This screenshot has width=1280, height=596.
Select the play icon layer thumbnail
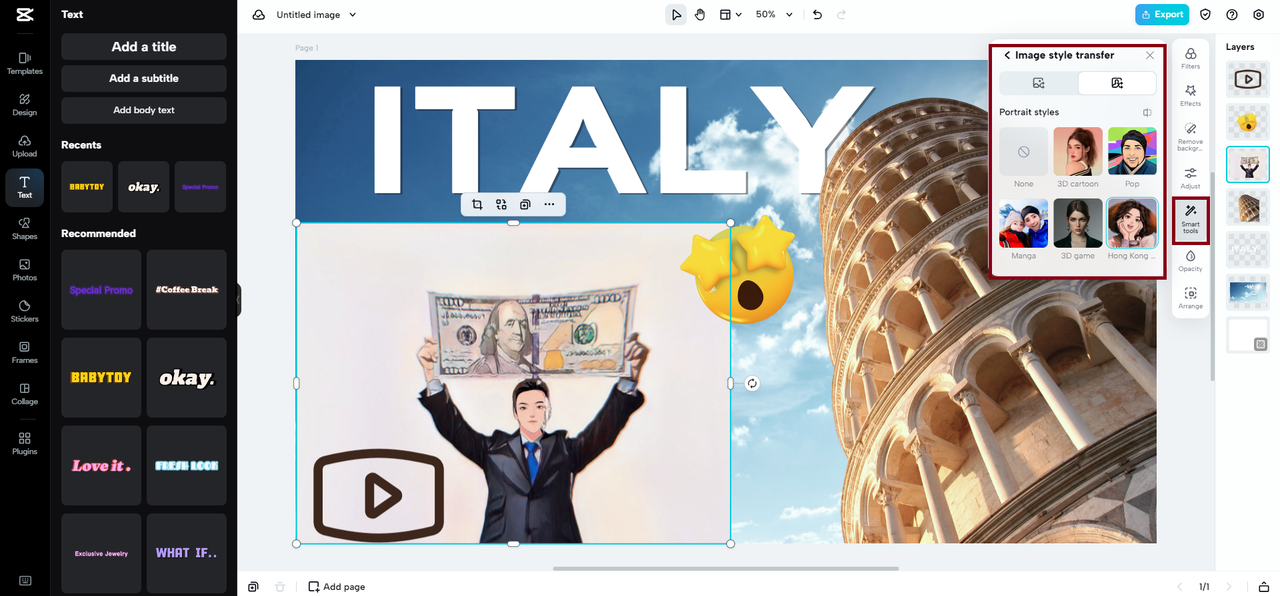(1247, 79)
